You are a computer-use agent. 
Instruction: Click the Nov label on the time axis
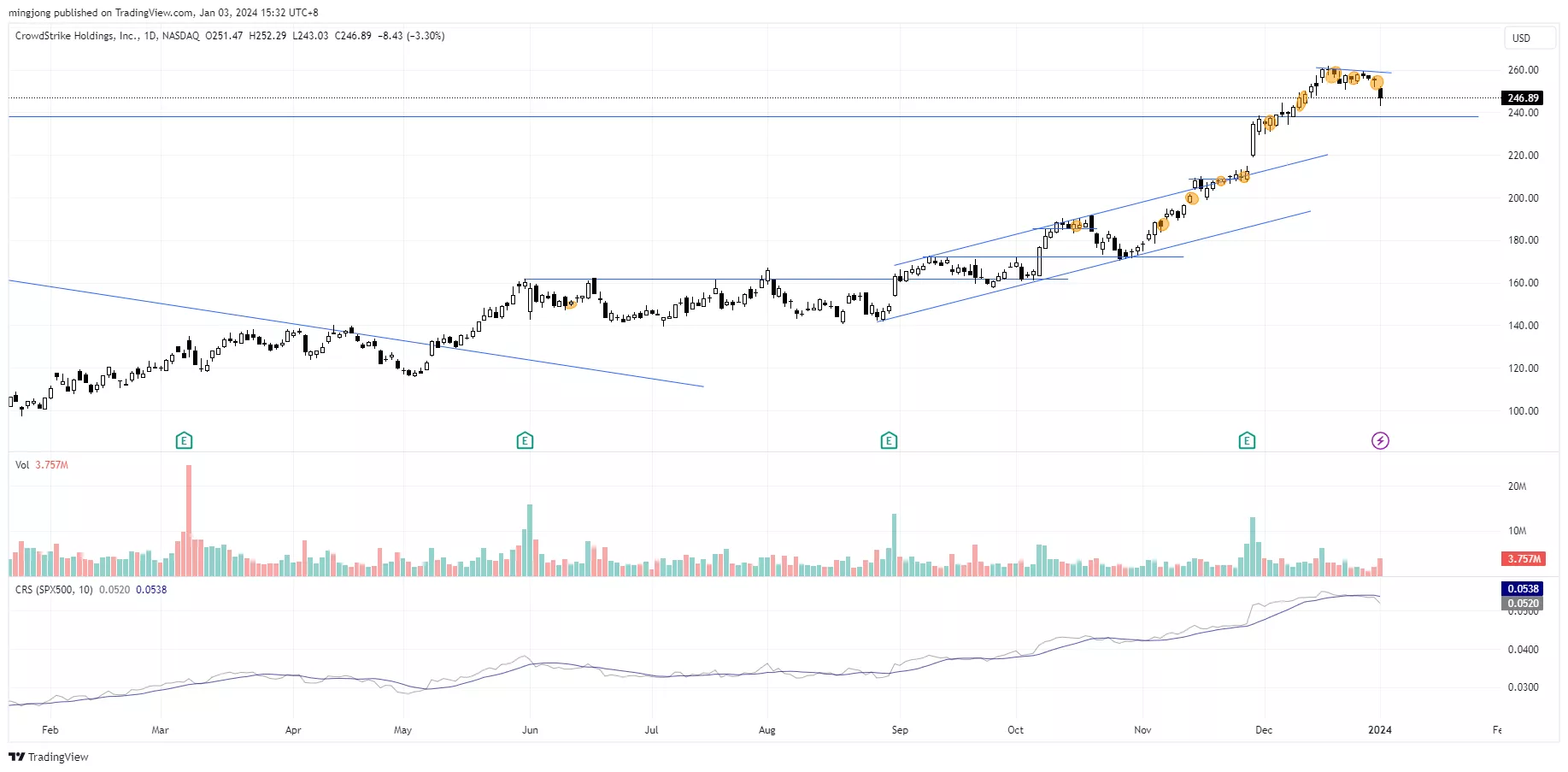coord(1142,730)
